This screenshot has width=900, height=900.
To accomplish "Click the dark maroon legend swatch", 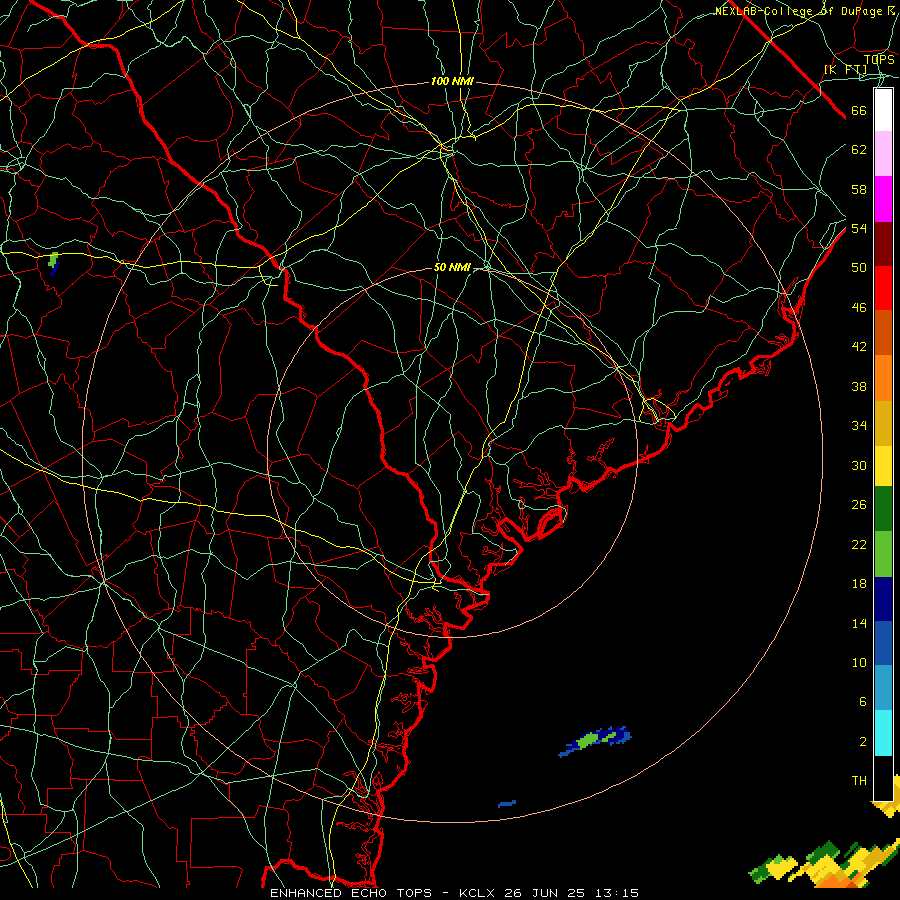I will (883, 244).
